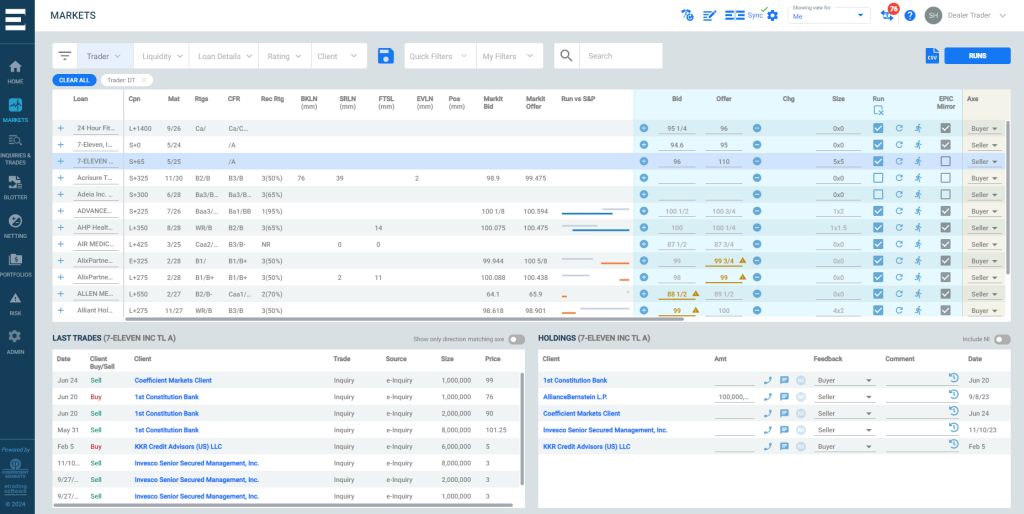Expand the Liquidity filter dropdown

click(161, 56)
